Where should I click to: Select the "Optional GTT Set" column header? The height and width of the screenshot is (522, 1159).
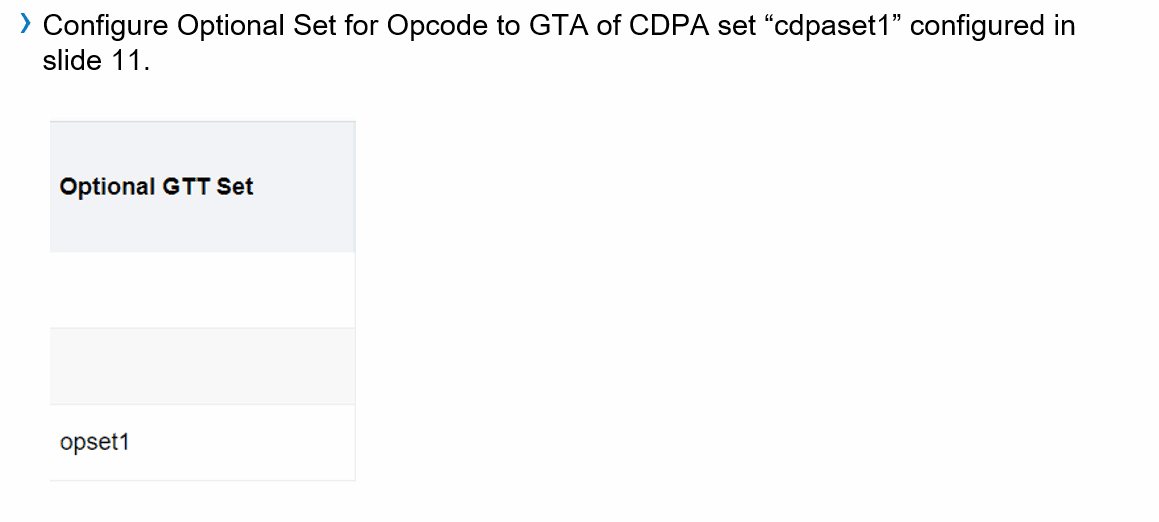point(203,186)
